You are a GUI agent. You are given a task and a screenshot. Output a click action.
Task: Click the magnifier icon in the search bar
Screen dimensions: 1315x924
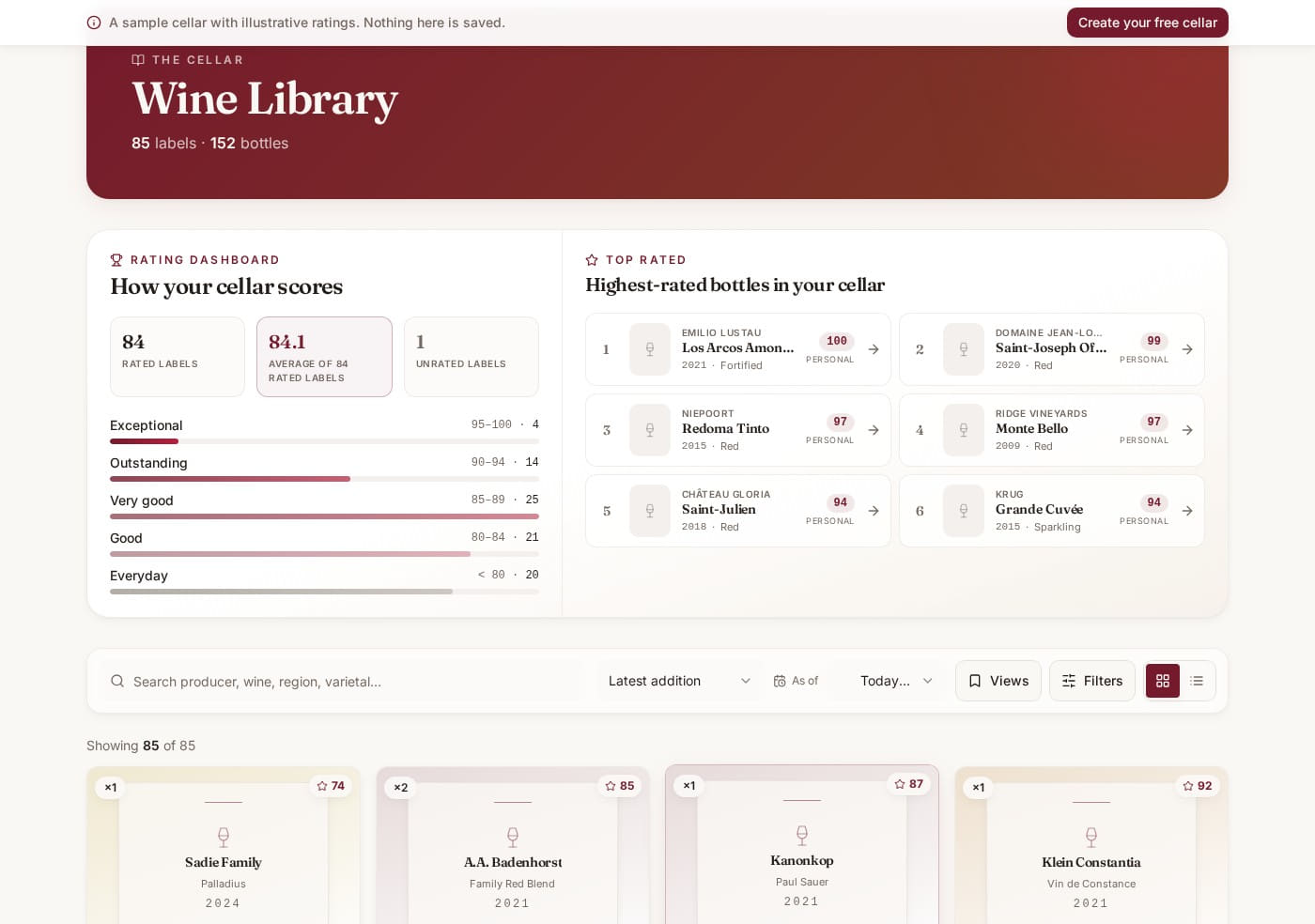(117, 681)
